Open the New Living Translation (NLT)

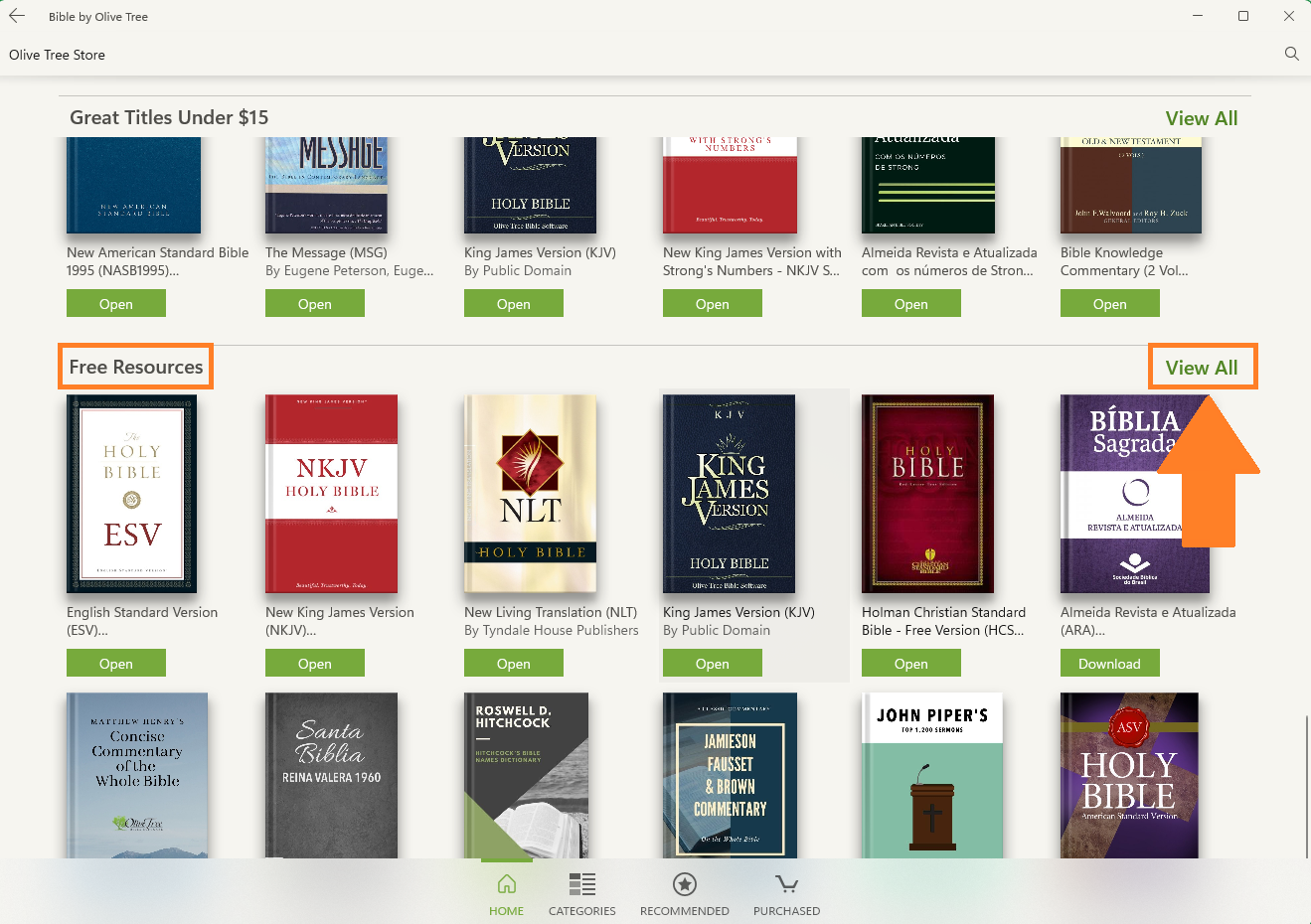tap(514, 663)
